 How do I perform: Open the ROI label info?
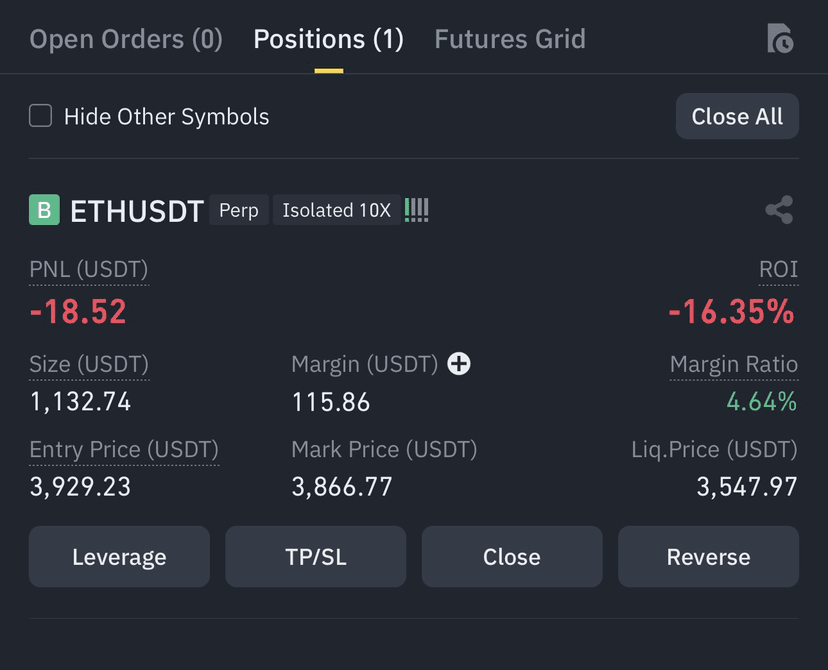pyautogui.click(x=778, y=269)
